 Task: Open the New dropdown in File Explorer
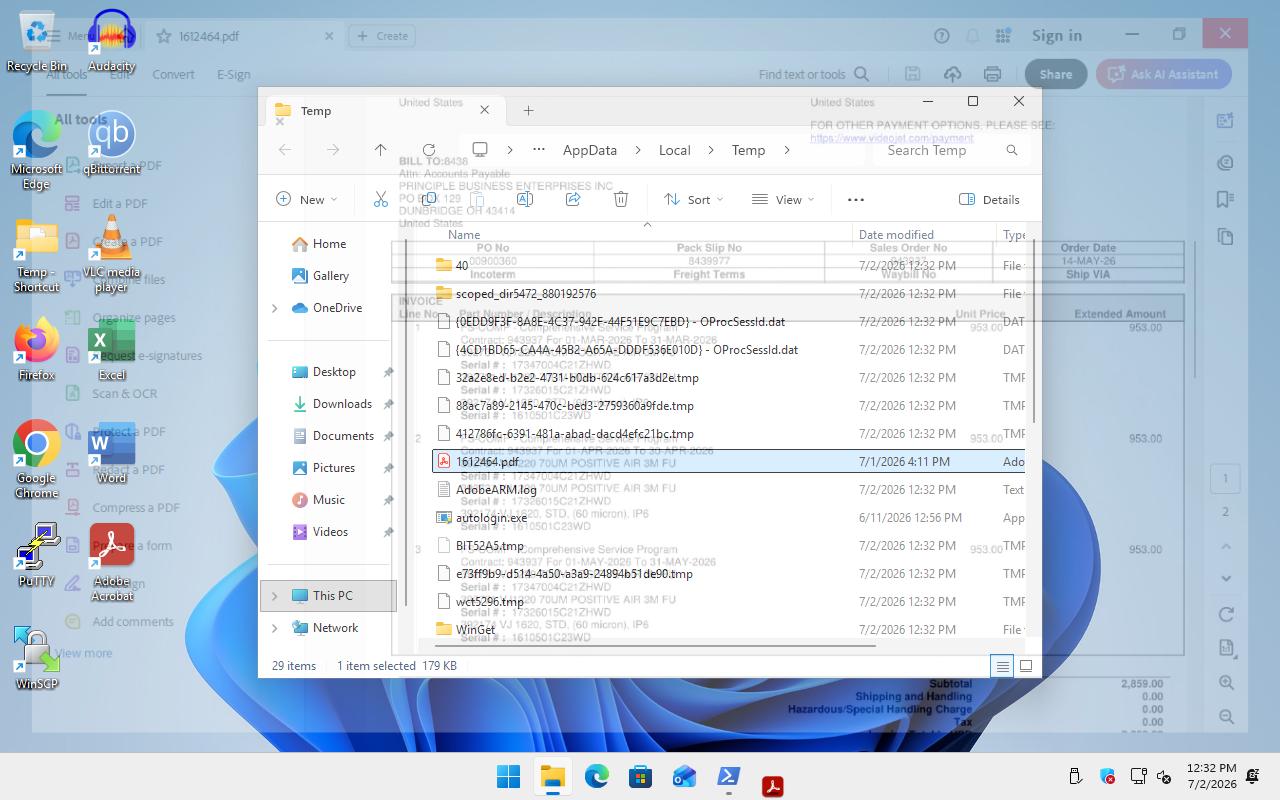(x=307, y=199)
